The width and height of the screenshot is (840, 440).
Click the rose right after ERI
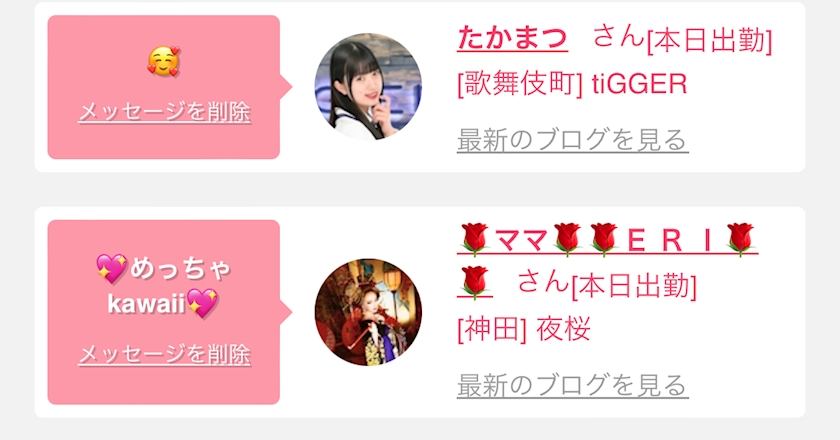(x=740, y=240)
